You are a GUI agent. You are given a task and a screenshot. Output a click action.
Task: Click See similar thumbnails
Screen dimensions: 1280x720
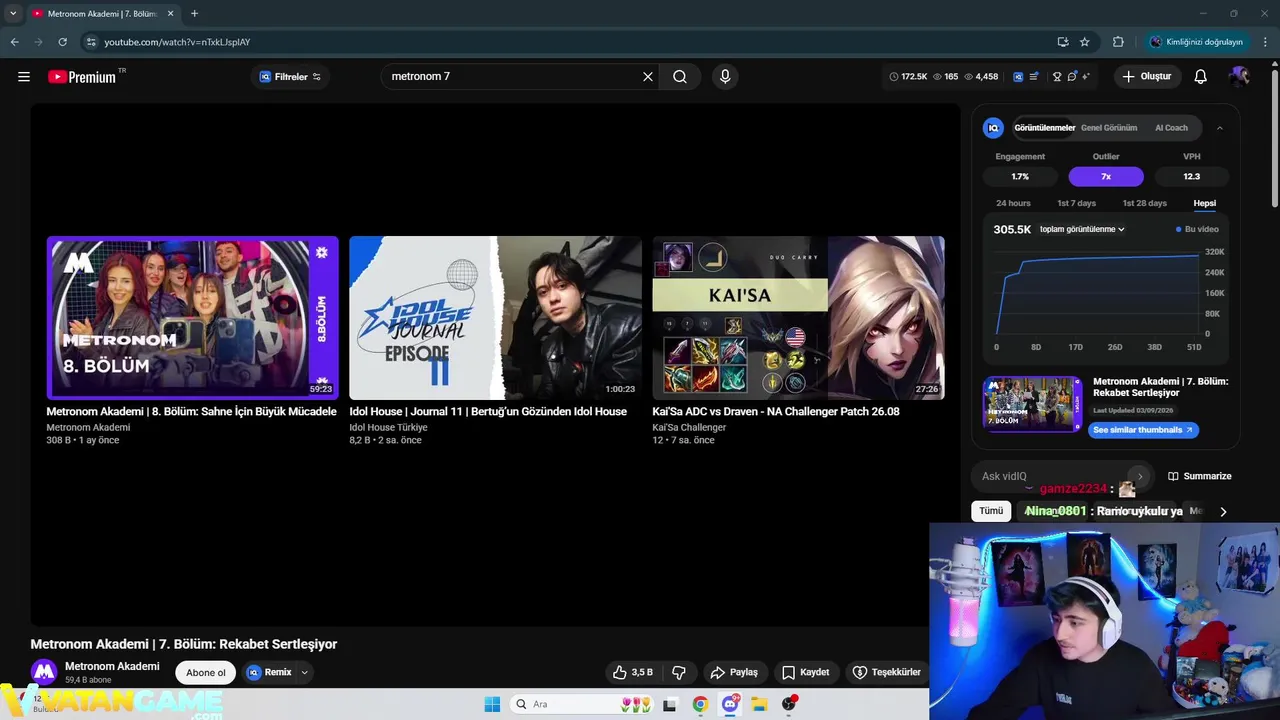1143,430
